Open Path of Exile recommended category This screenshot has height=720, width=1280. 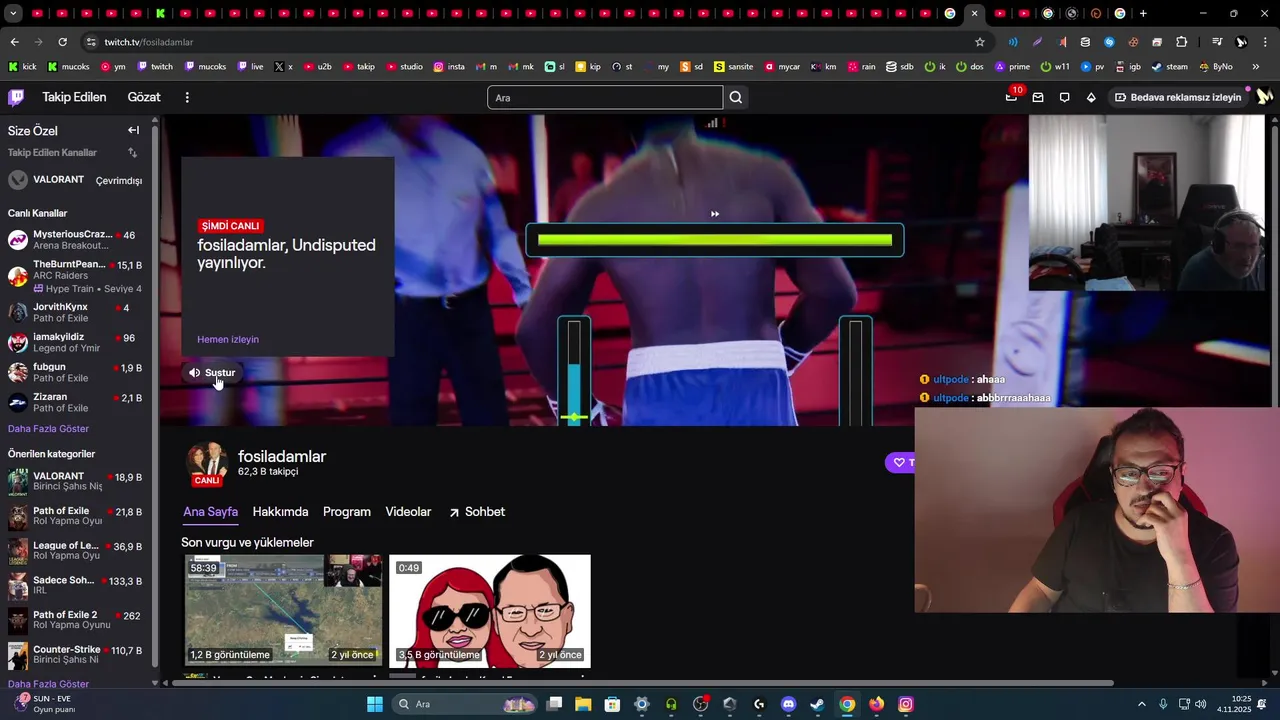coord(75,516)
